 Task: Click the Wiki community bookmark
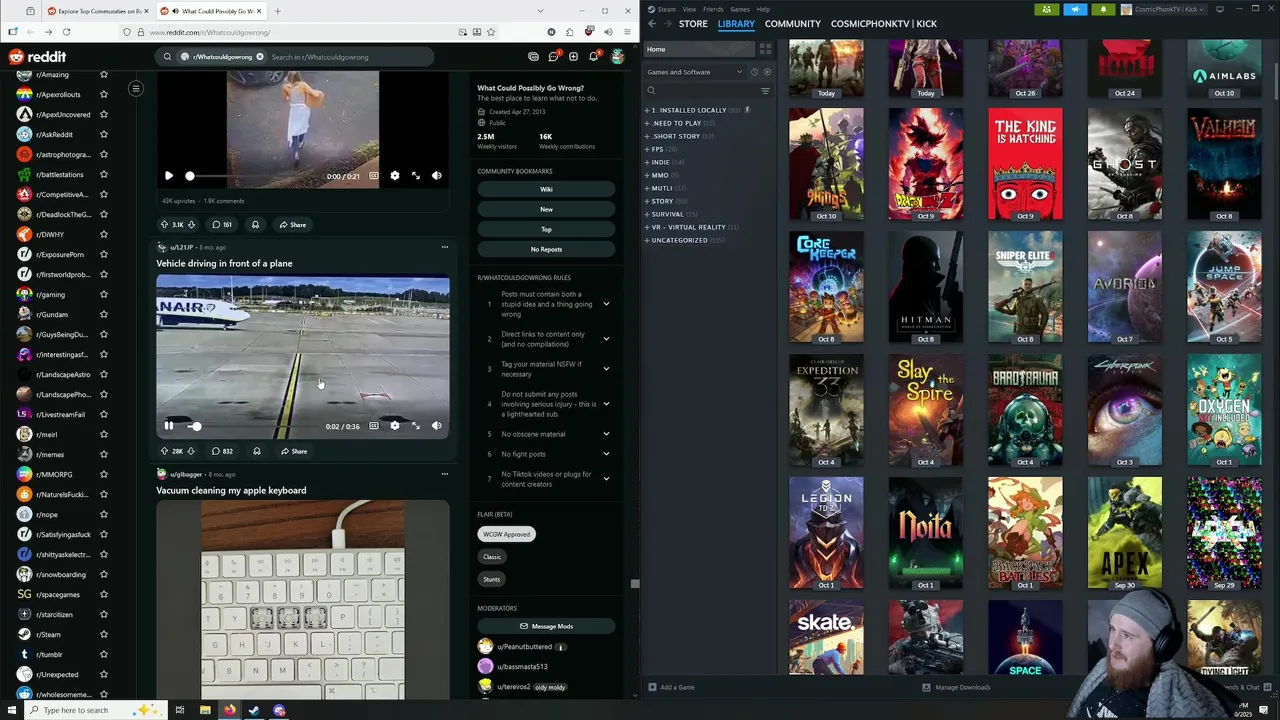click(546, 189)
